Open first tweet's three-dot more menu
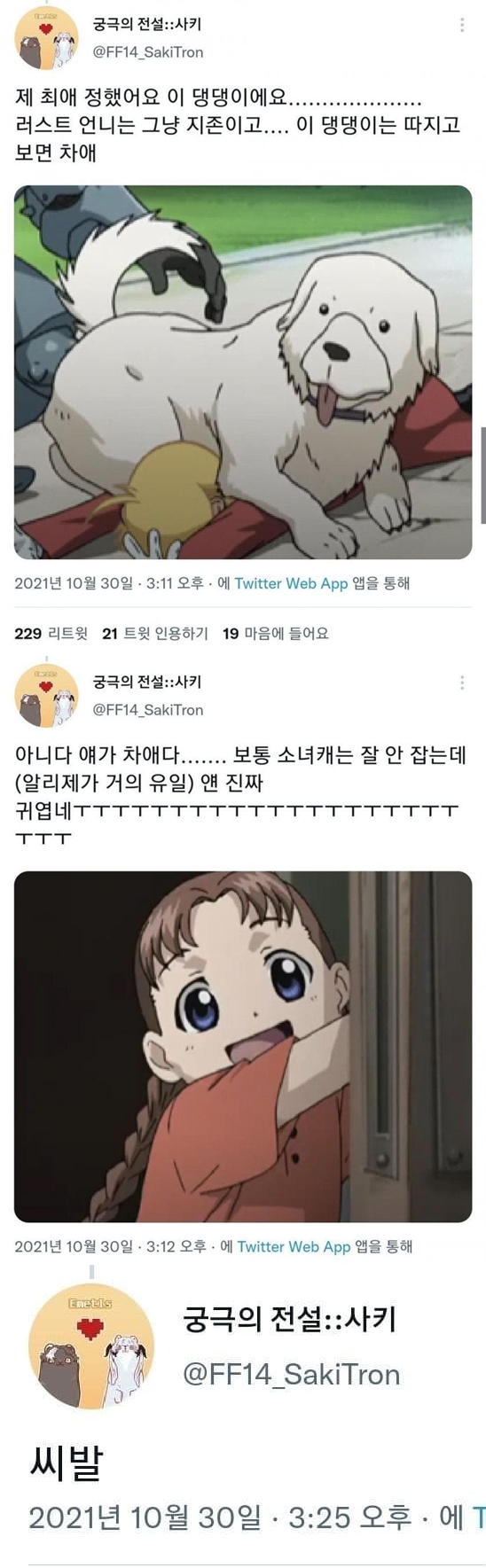 tap(462, 25)
